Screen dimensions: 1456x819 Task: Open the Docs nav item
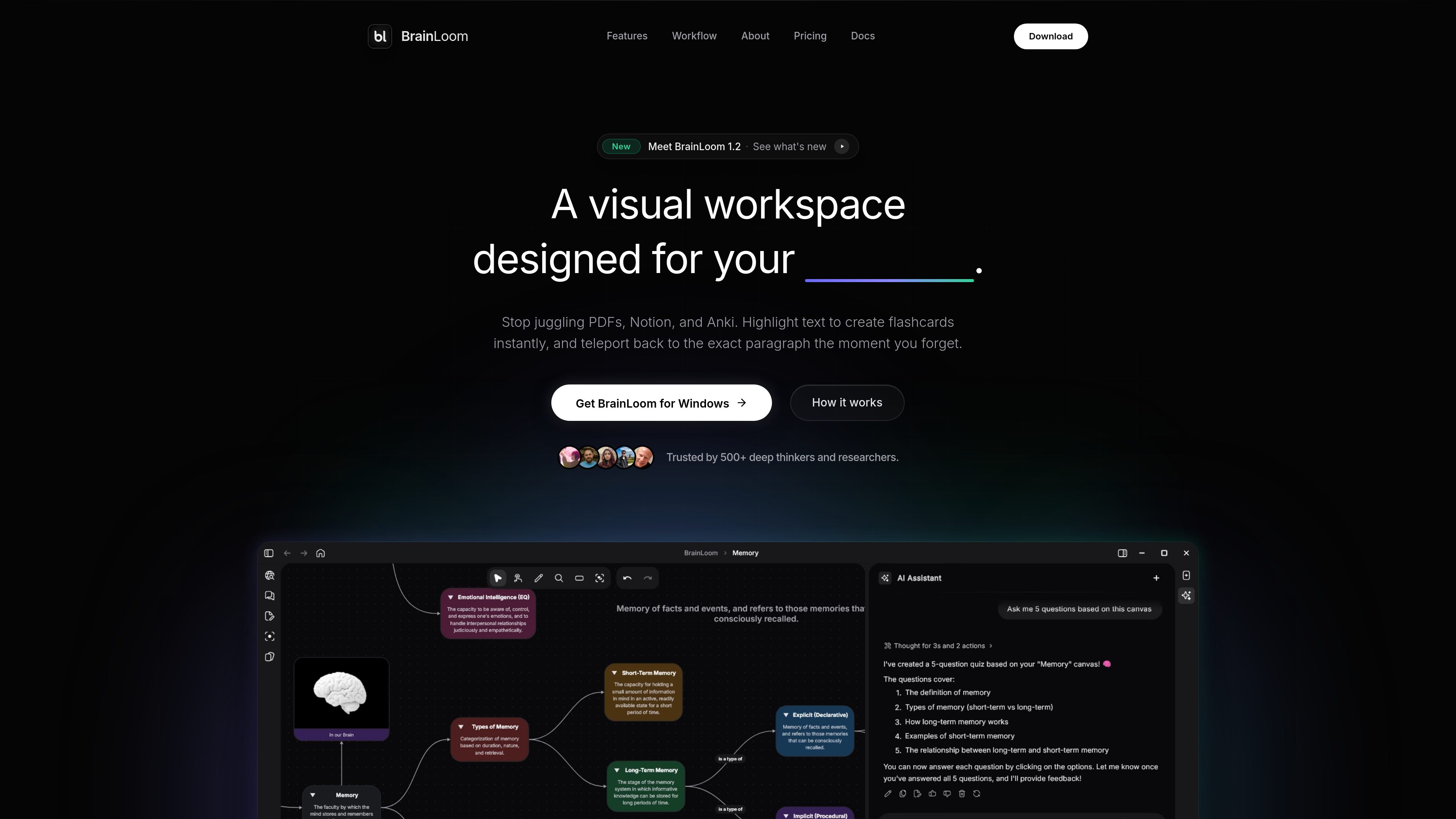pyautogui.click(x=863, y=36)
